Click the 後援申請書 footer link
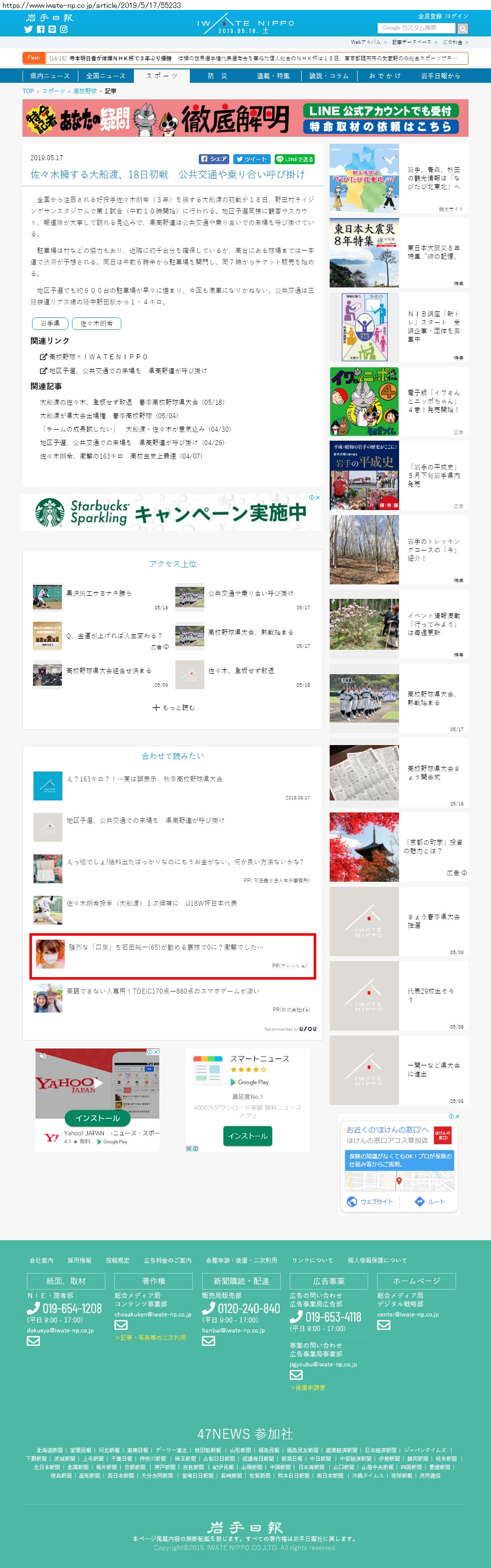Image resolution: width=491 pixels, height=1568 pixels. tap(308, 1388)
